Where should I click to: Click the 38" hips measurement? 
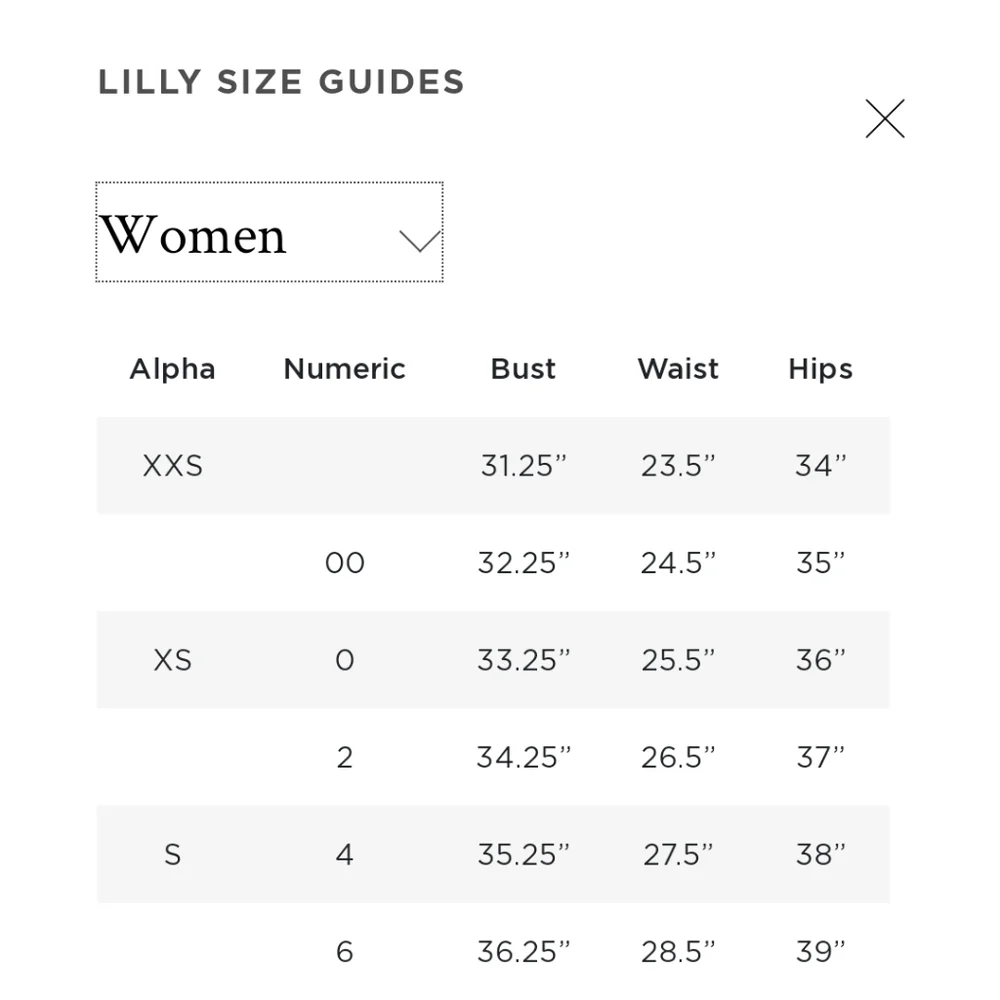(820, 855)
